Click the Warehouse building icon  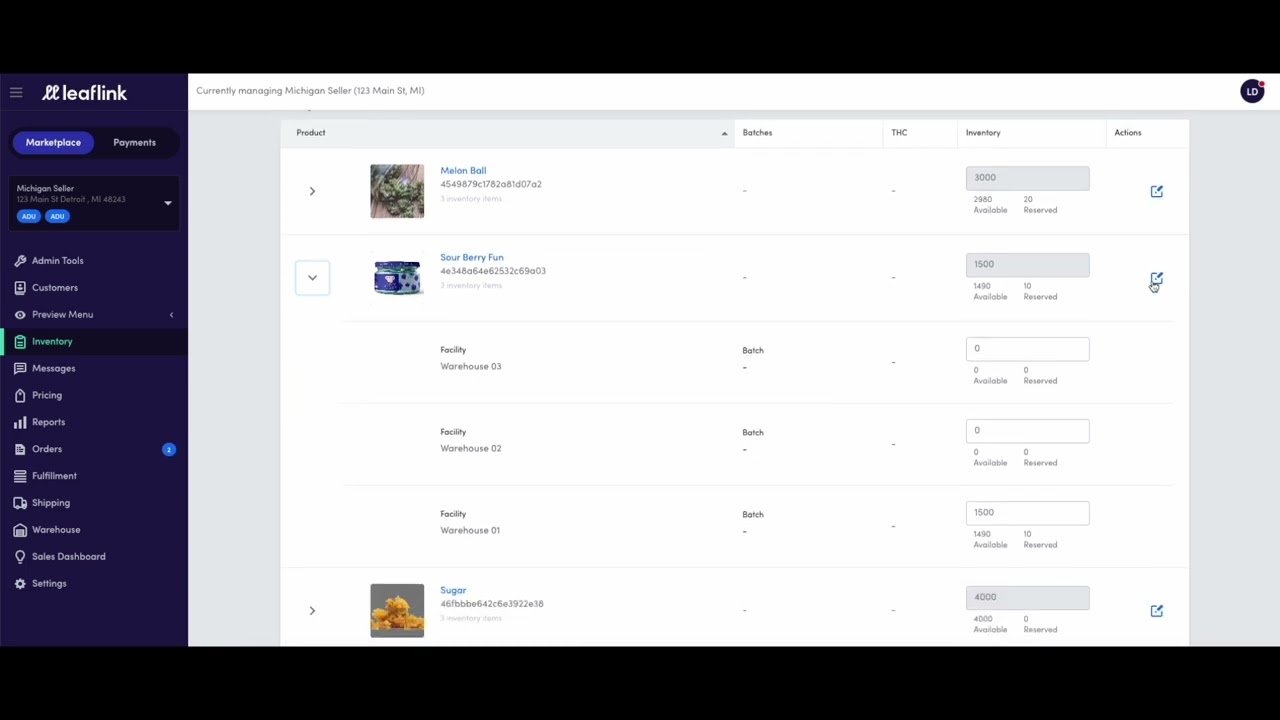[20, 531]
